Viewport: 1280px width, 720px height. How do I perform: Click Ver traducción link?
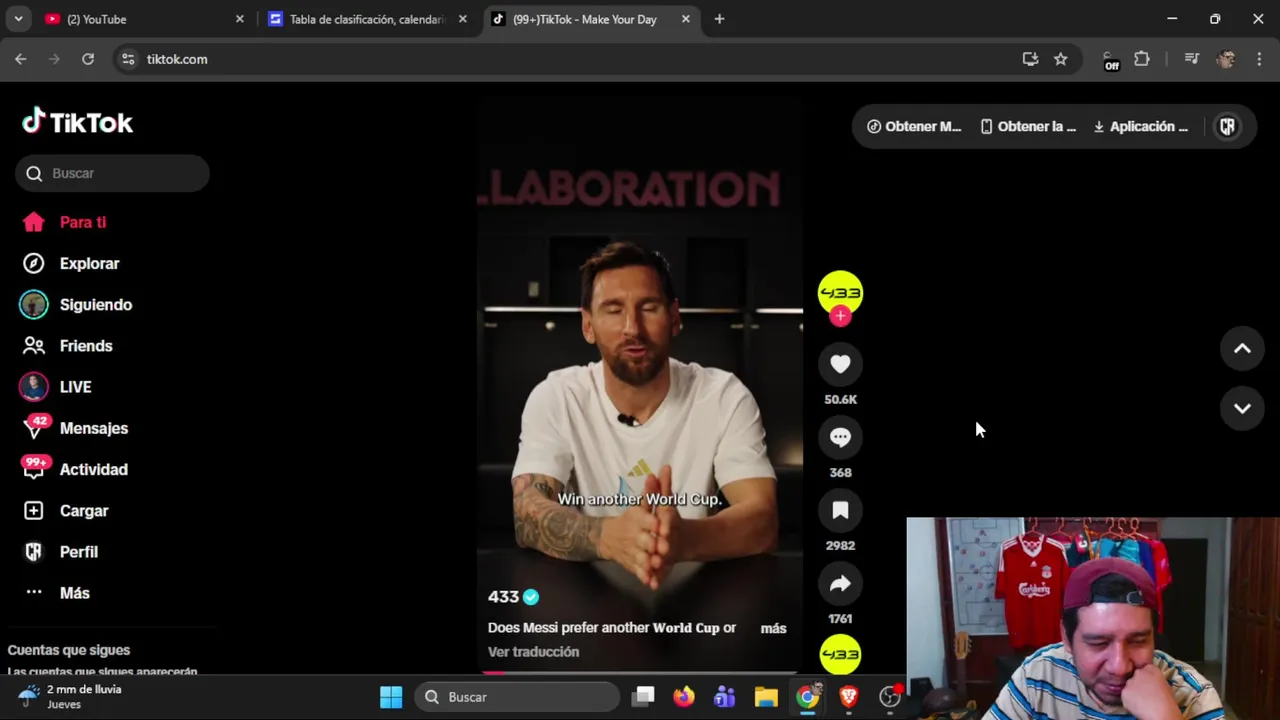coord(533,651)
